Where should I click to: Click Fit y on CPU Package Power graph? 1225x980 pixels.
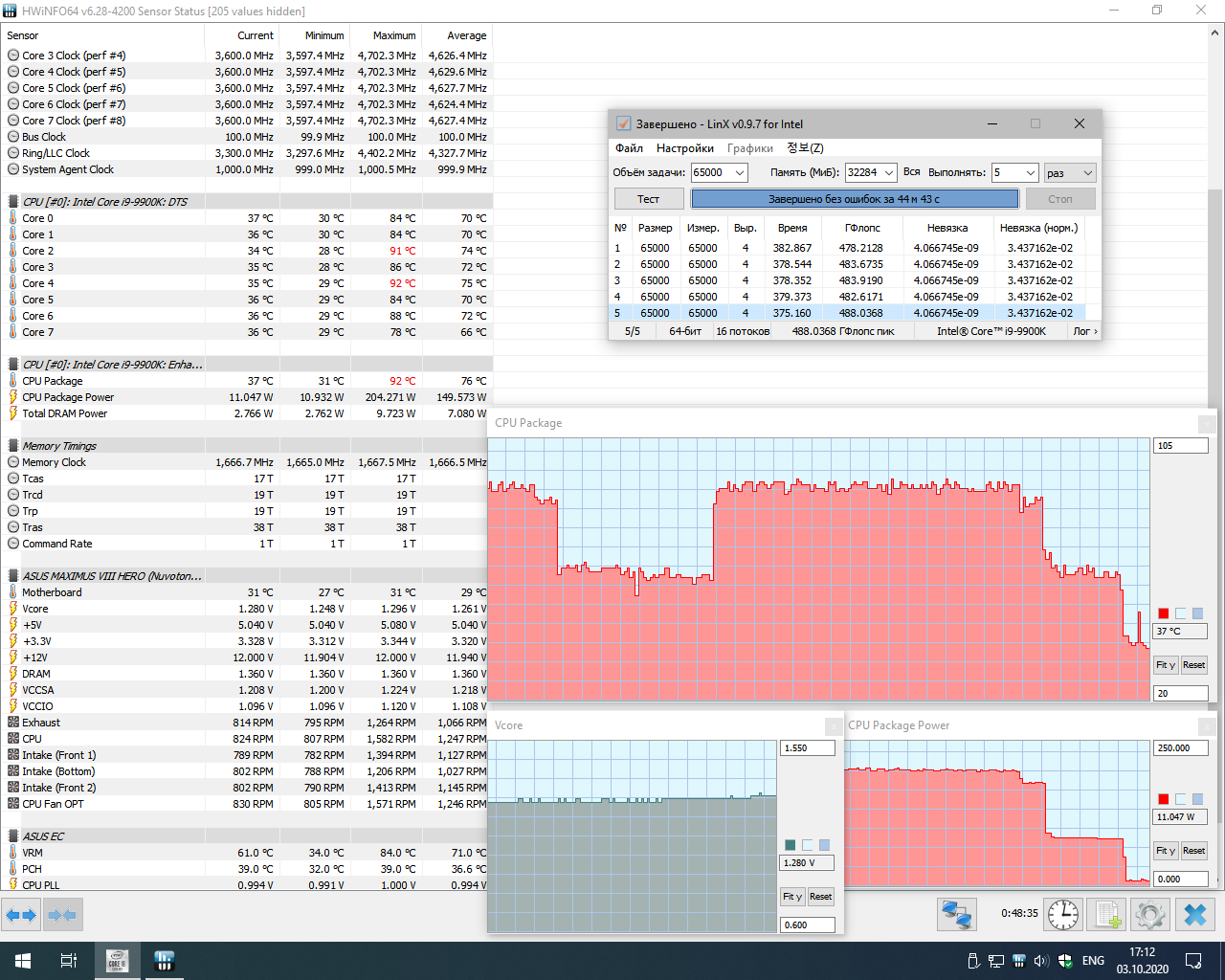click(1166, 851)
